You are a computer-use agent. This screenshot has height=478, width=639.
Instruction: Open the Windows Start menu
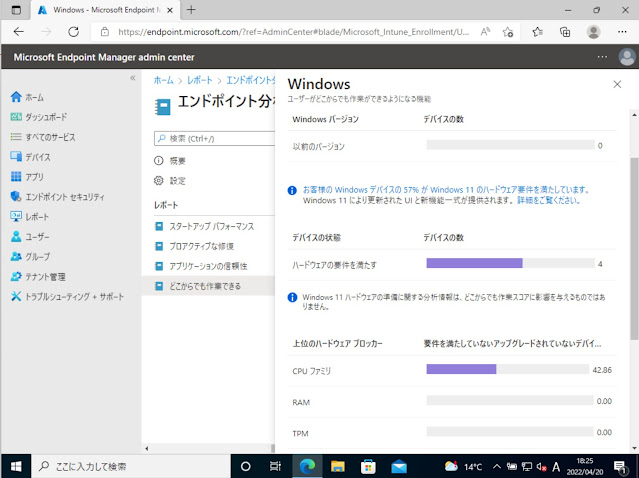(x=16, y=466)
